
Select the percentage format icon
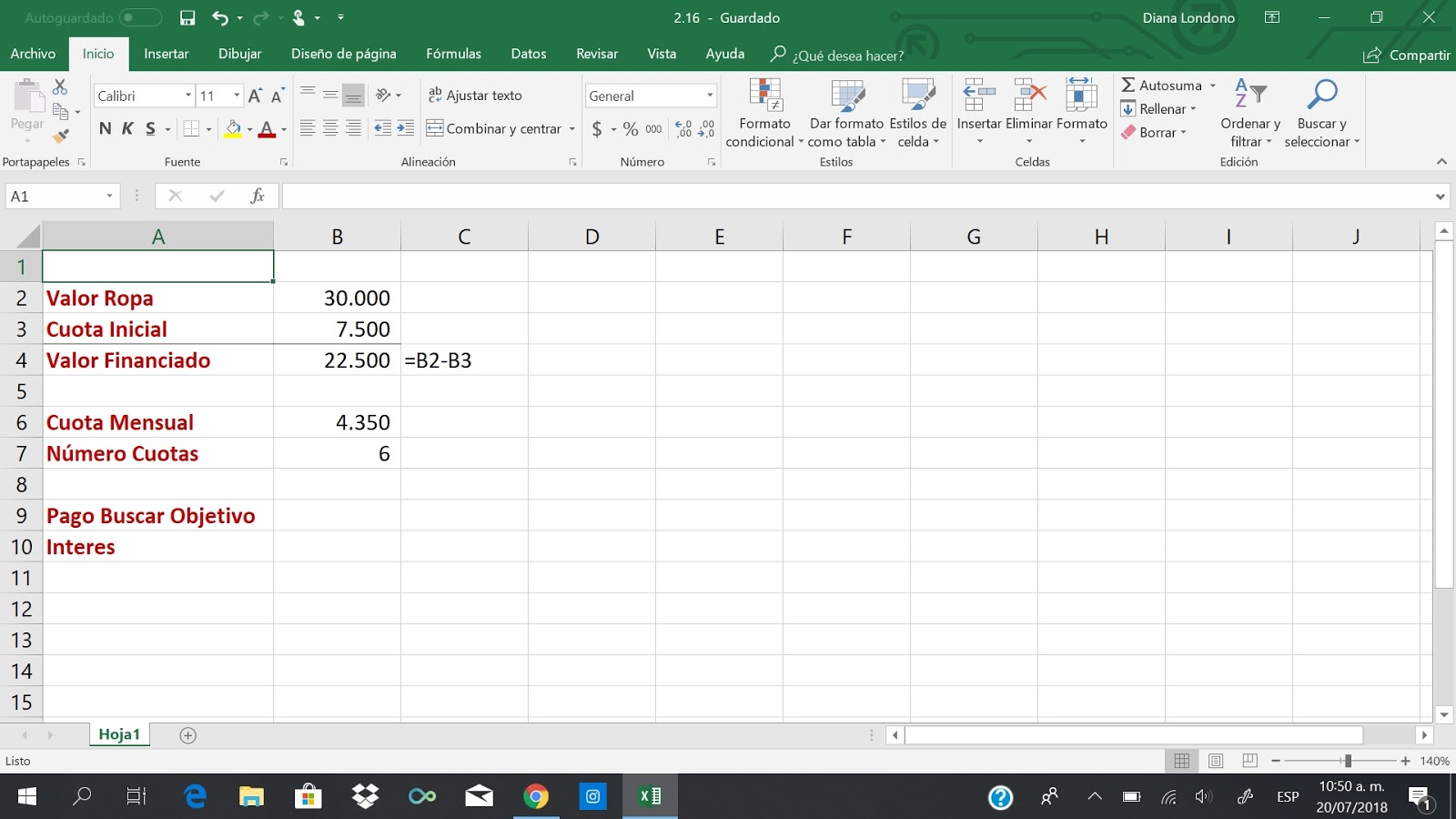point(630,129)
